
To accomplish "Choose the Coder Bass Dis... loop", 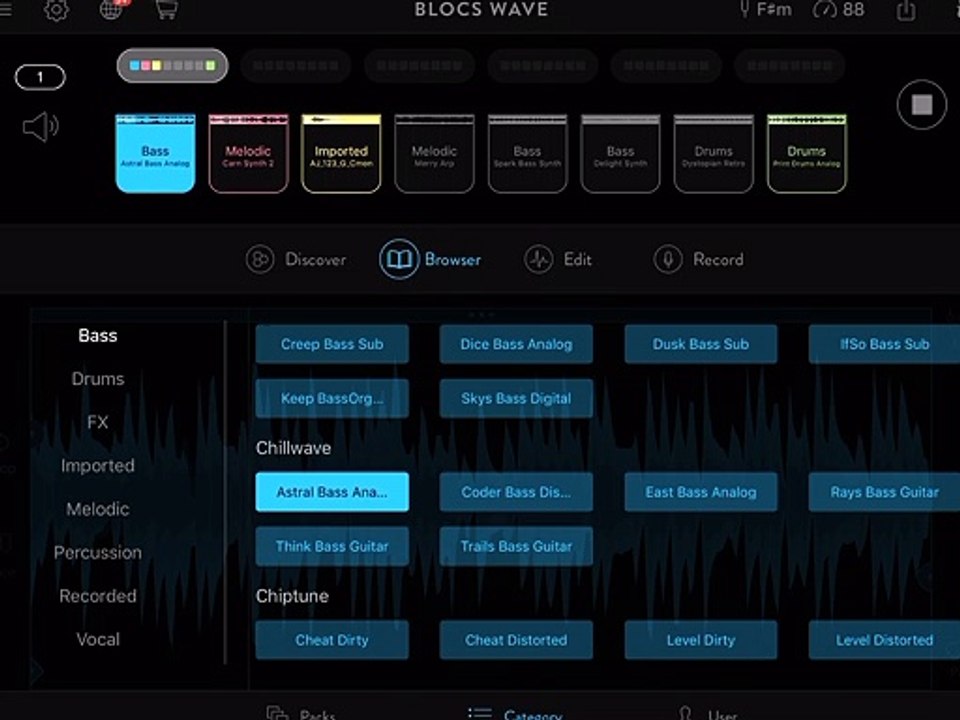I will (x=516, y=492).
